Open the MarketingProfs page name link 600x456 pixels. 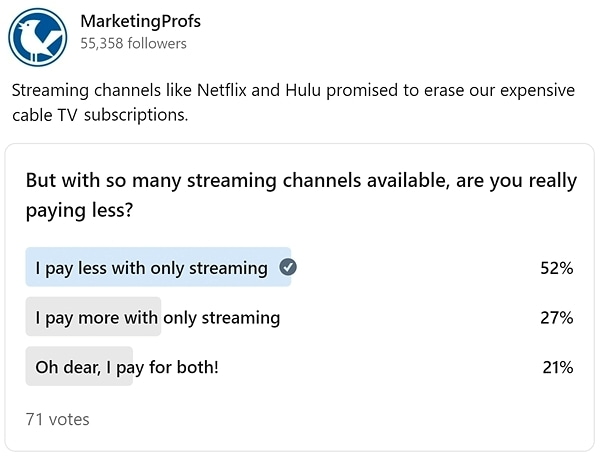coord(140,21)
